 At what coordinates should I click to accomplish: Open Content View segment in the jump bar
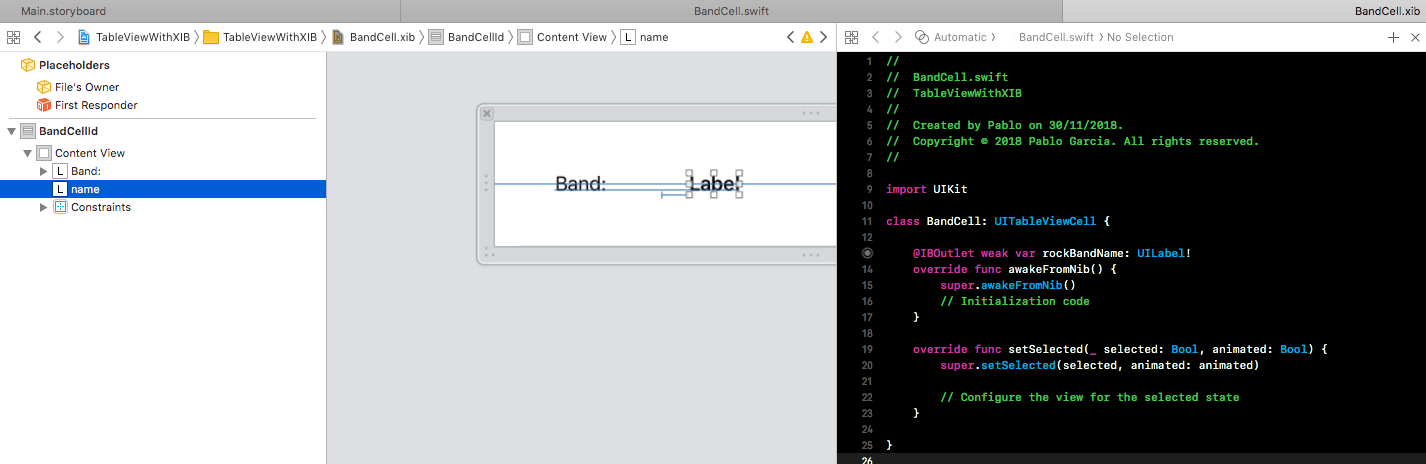[562, 37]
